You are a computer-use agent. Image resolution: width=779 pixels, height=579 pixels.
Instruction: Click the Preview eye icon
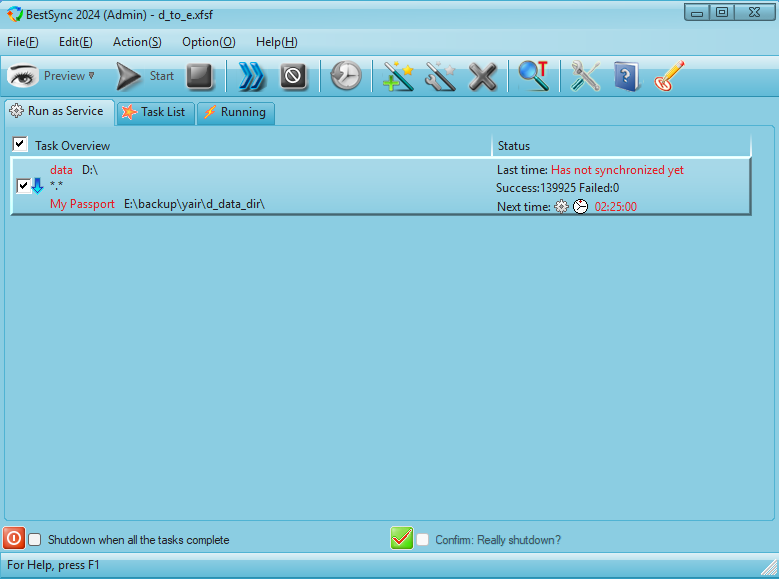[23, 76]
